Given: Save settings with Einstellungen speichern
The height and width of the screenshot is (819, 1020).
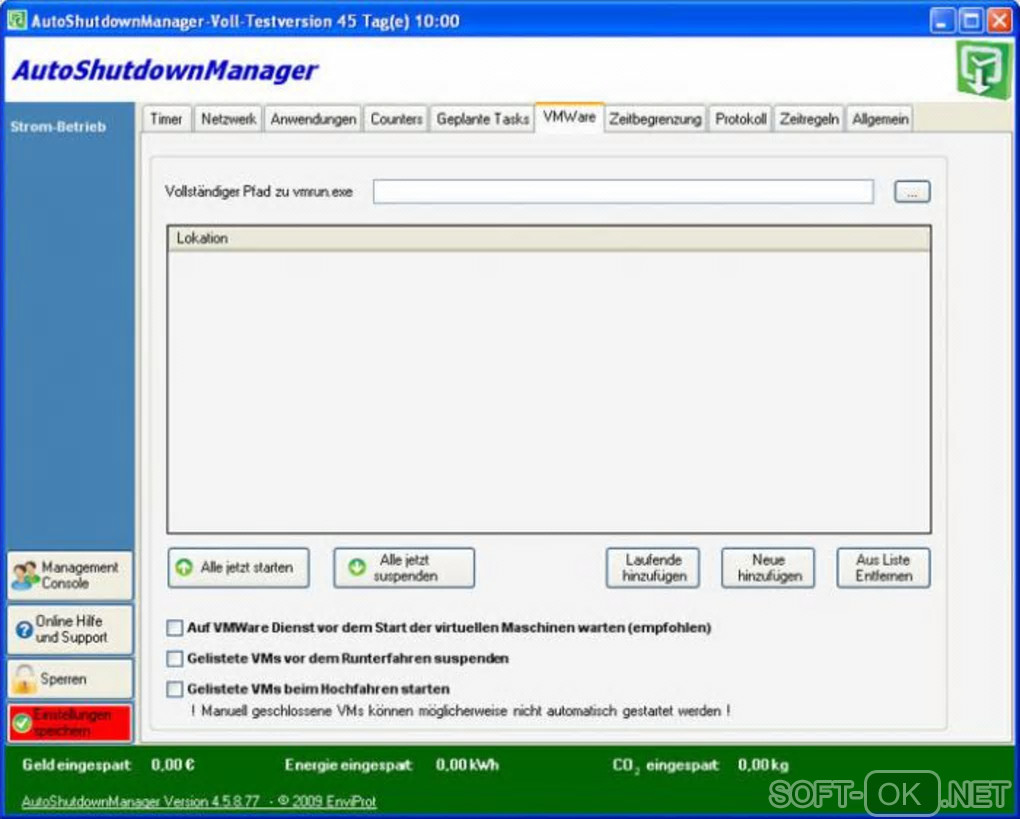Looking at the screenshot, I should 70,722.
